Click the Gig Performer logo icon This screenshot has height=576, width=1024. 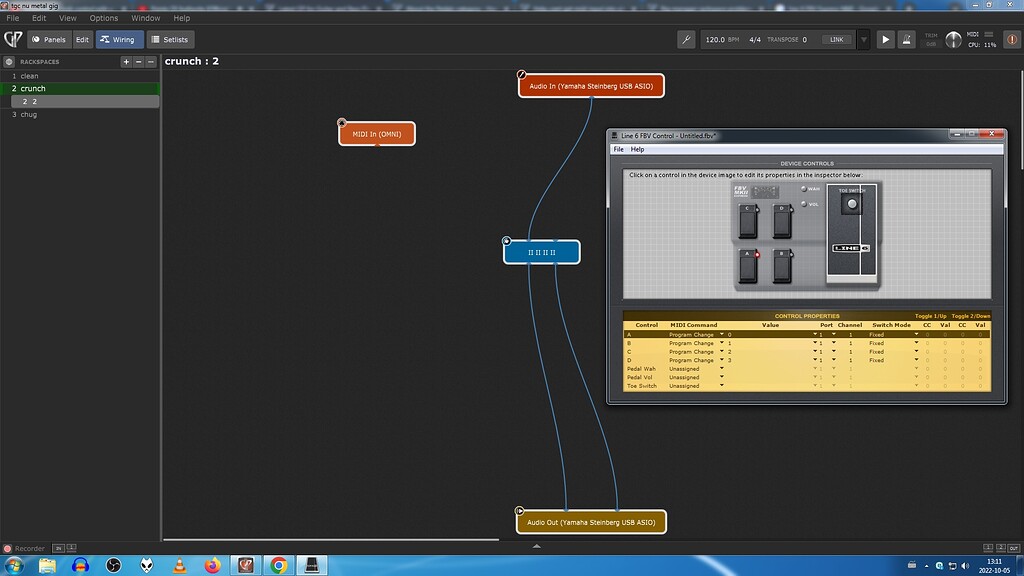point(13,39)
